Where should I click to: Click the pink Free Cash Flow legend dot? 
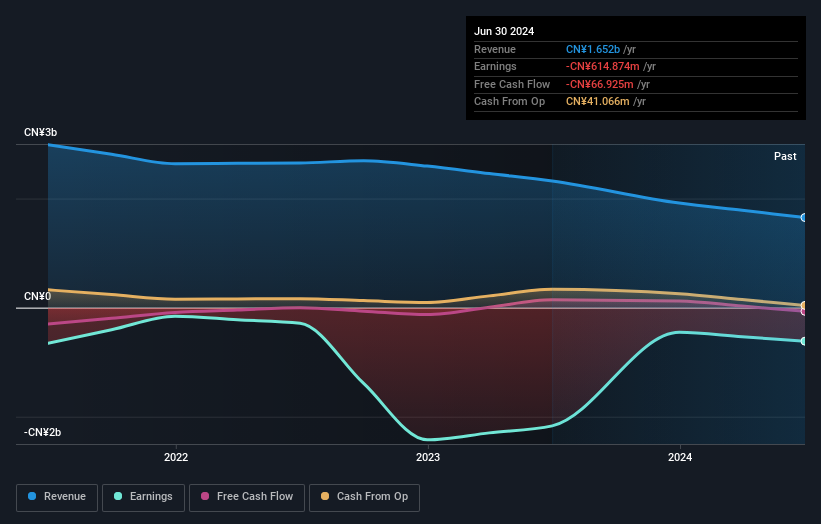click(205, 496)
